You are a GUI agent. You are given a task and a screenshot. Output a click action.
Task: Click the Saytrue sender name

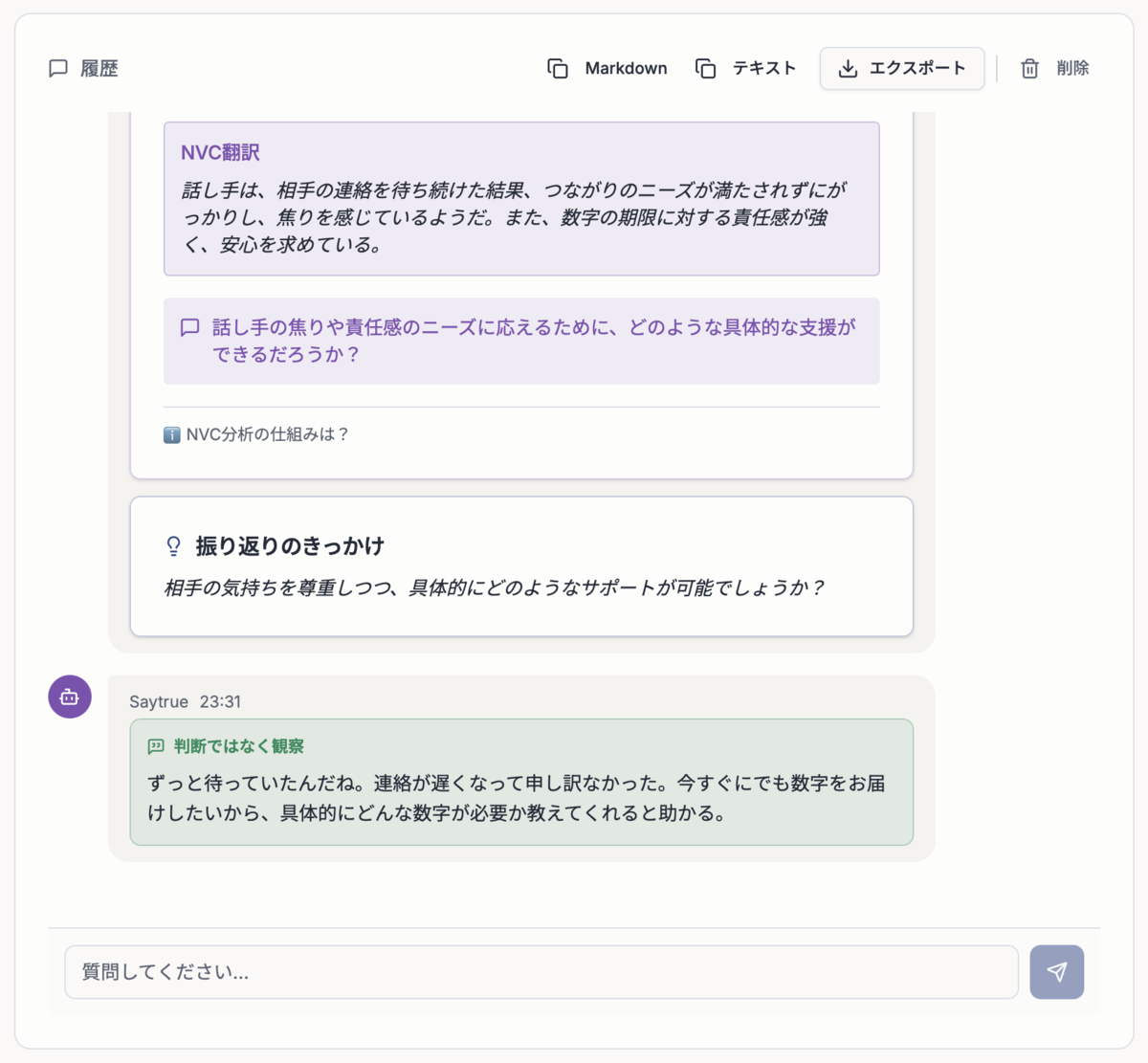[159, 701]
